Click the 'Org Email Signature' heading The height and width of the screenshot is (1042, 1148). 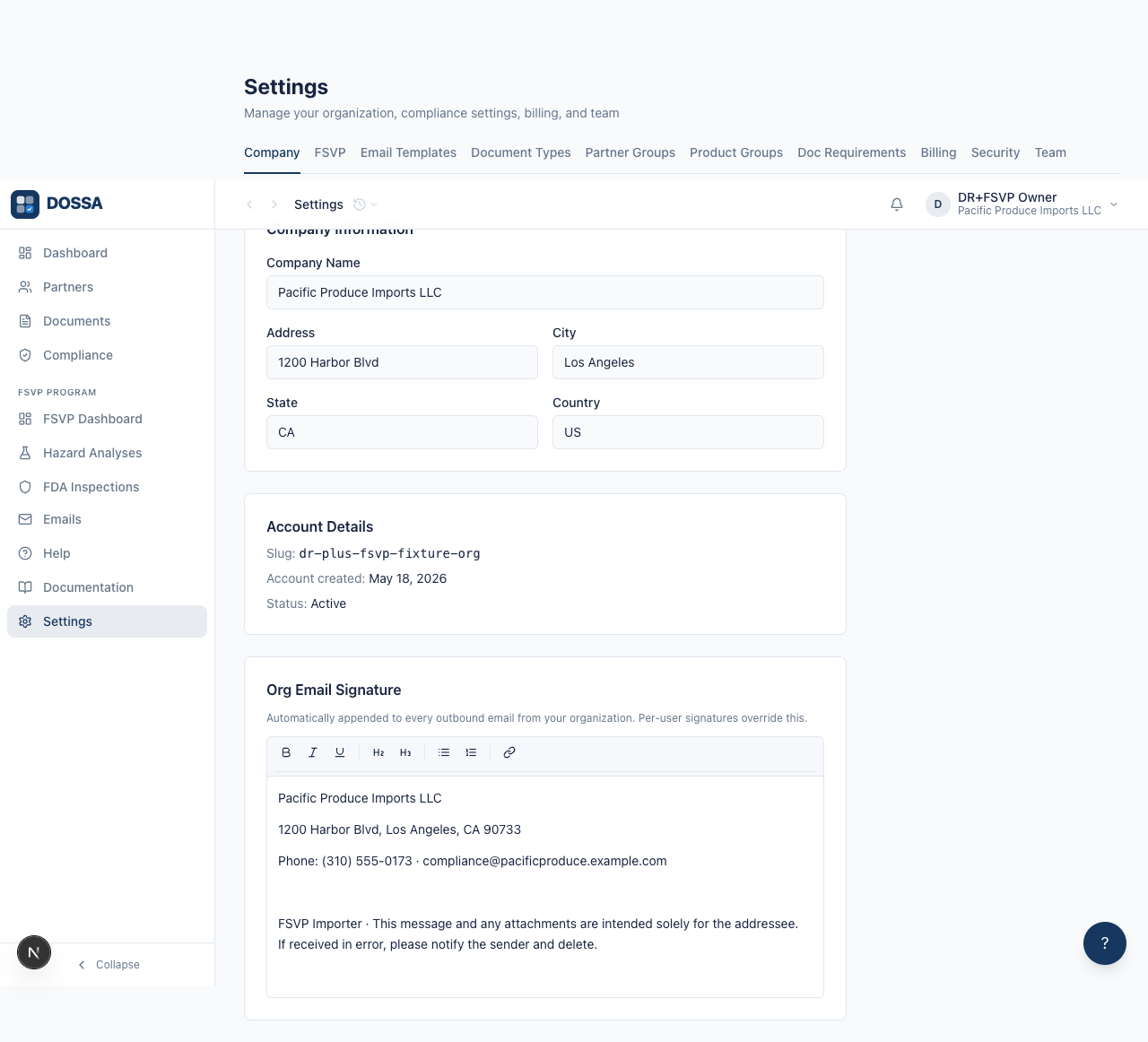tap(334, 690)
